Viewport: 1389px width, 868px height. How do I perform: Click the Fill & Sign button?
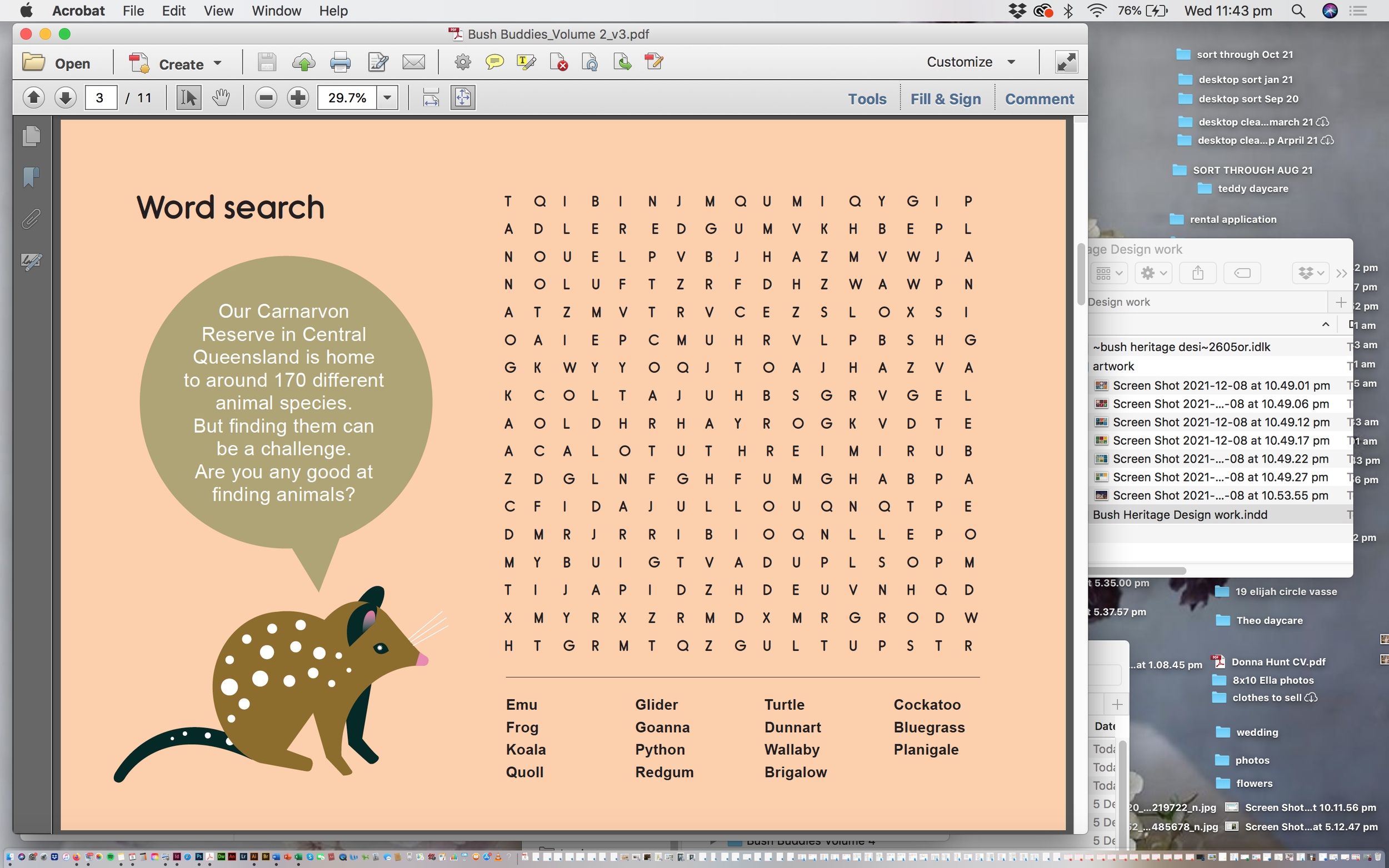click(x=946, y=99)
